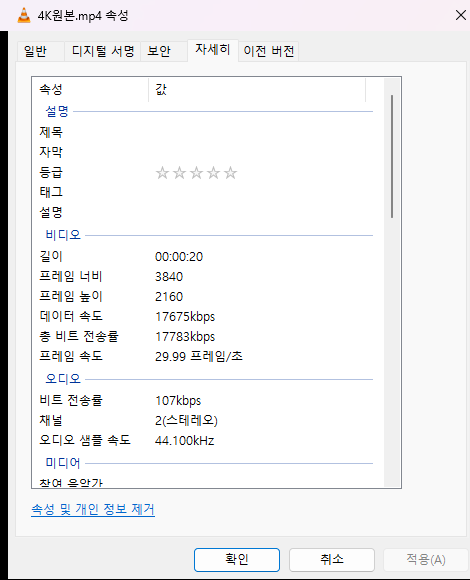The height and width of the screenshot is (580, 470).
Task: Go to the 이전 버전 tab
Action: (x=268, y=51)
